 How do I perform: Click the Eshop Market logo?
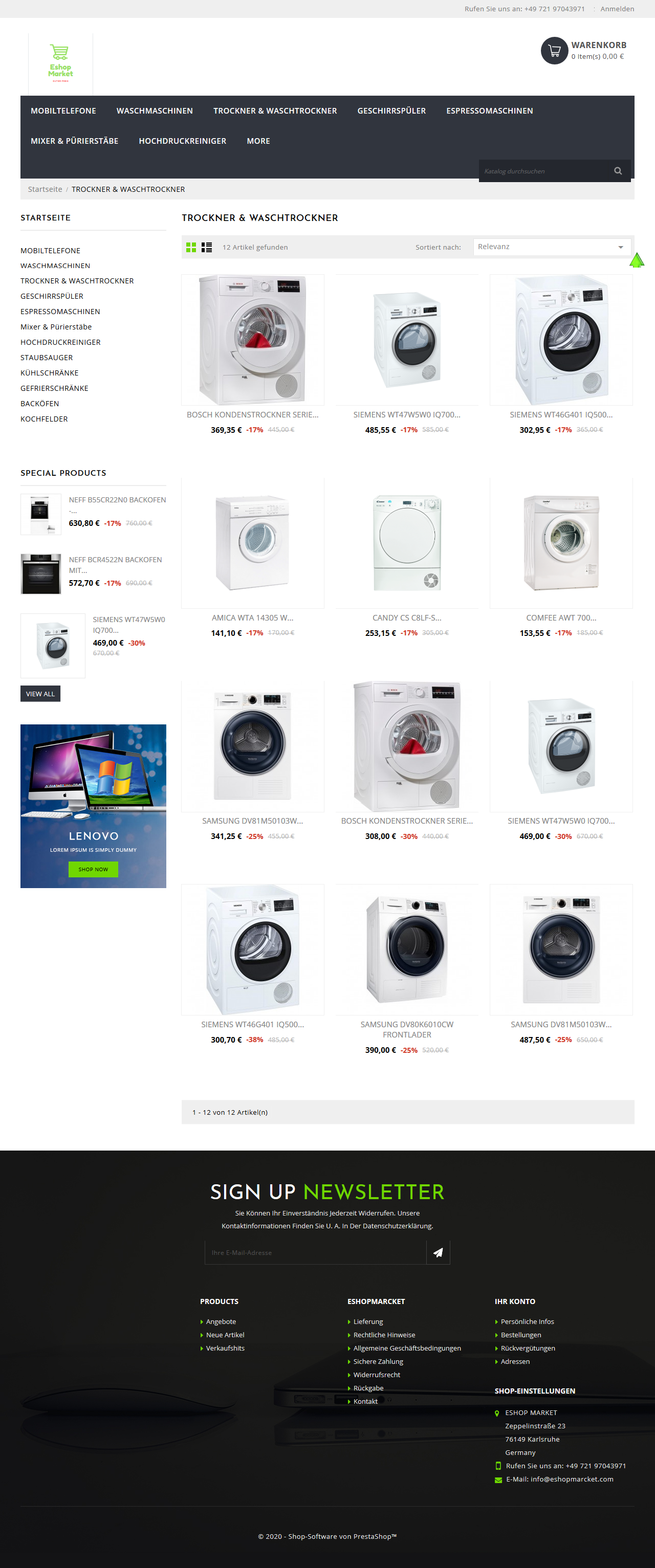tap(60, 64)
